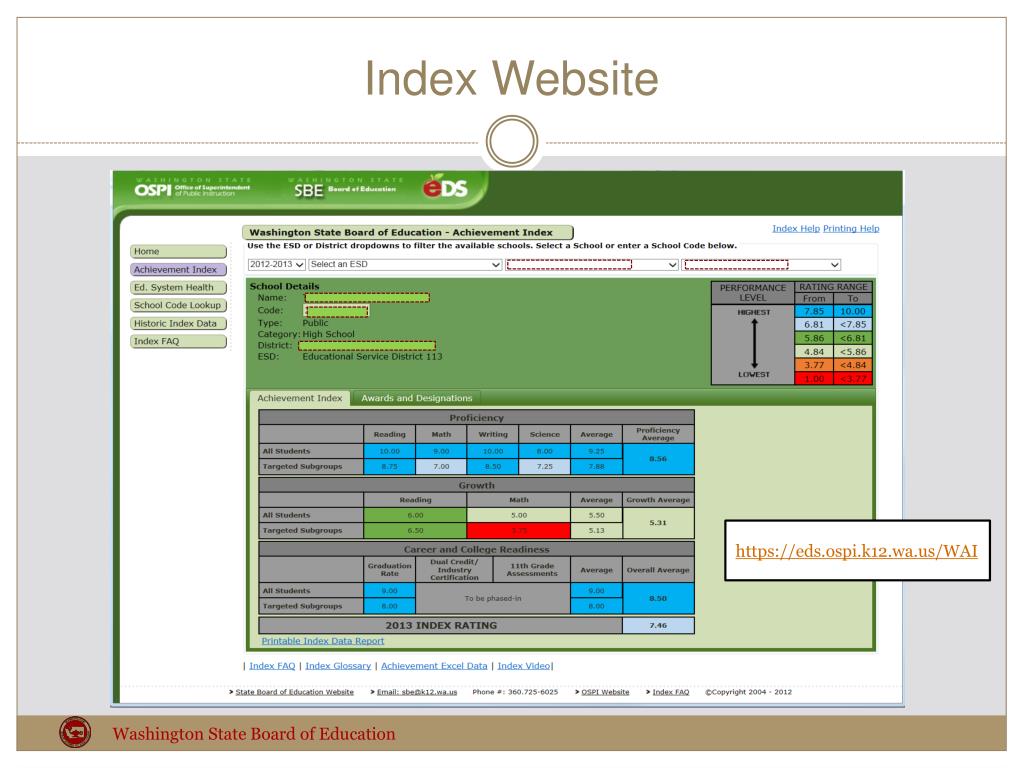Open the district dropdown next to ESD

coord(592,264)
